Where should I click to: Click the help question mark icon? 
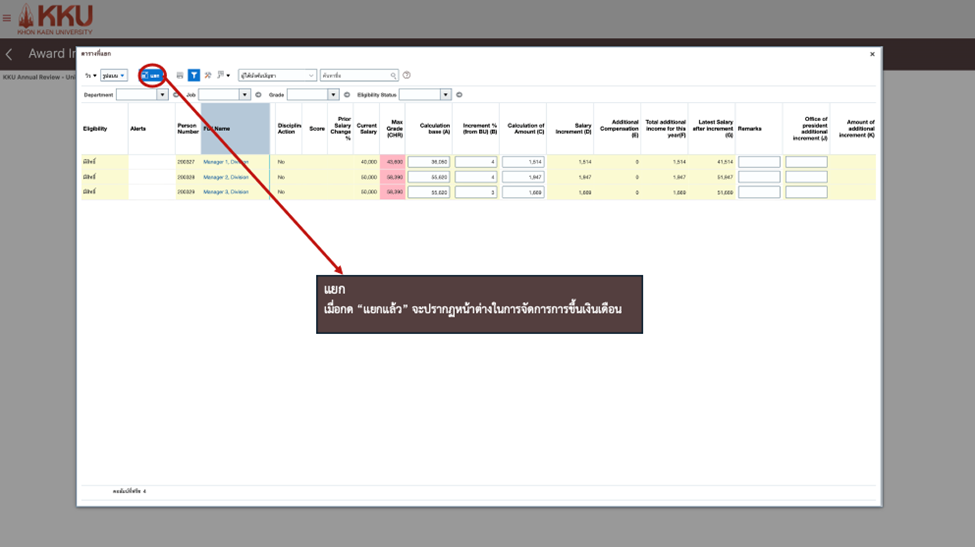pyautogui.click(x=407, y=75)
